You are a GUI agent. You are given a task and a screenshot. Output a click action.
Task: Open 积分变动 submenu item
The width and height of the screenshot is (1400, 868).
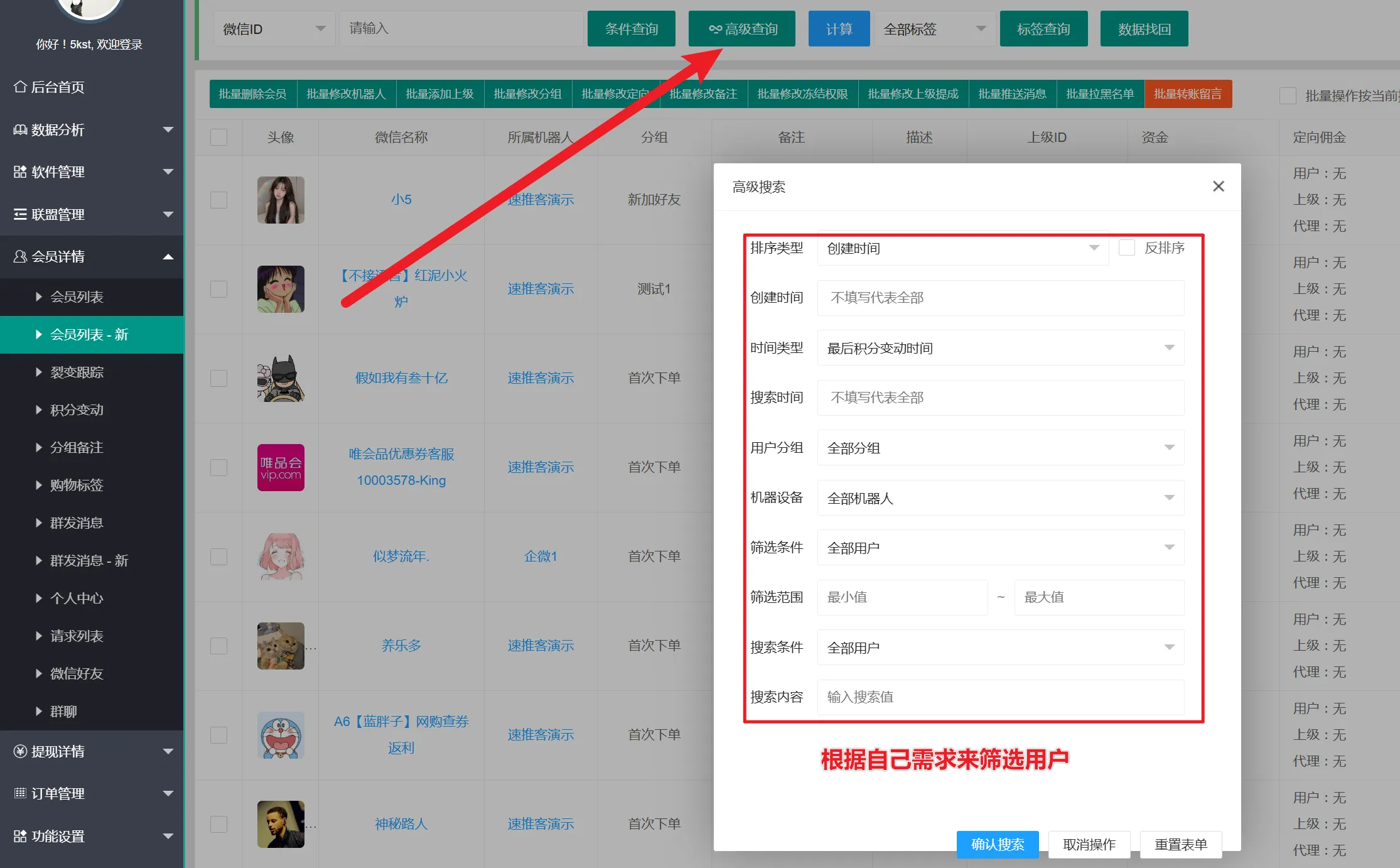[92, 410]
